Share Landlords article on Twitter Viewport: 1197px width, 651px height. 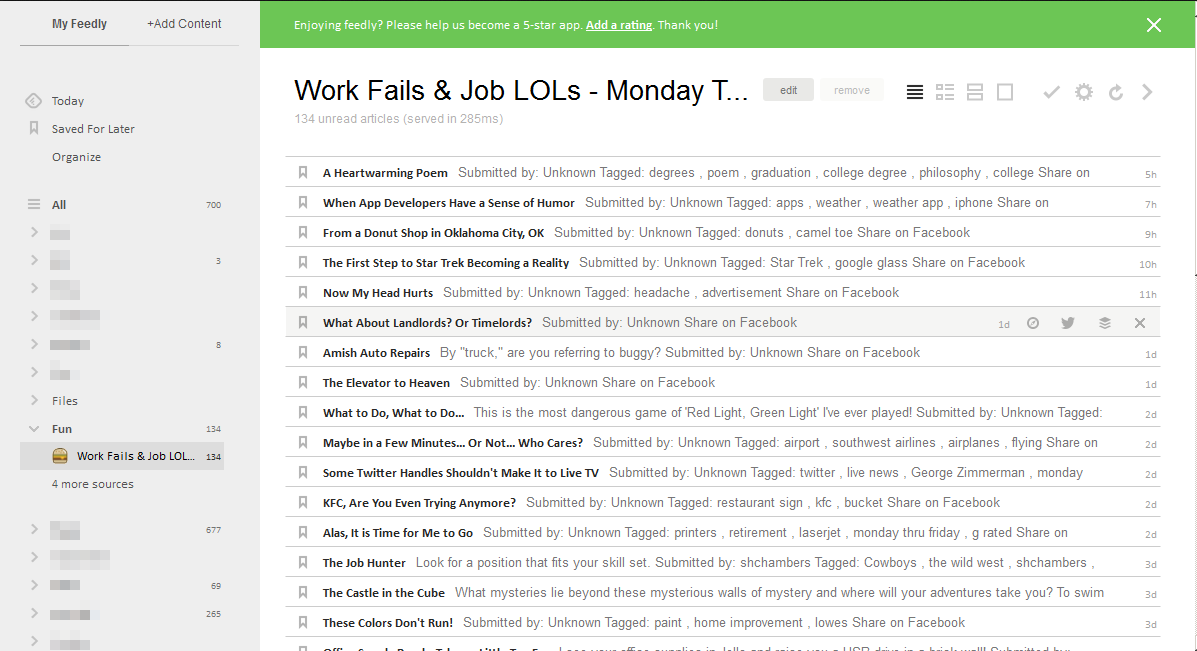pyautogui.click(x=1068, y=323)
